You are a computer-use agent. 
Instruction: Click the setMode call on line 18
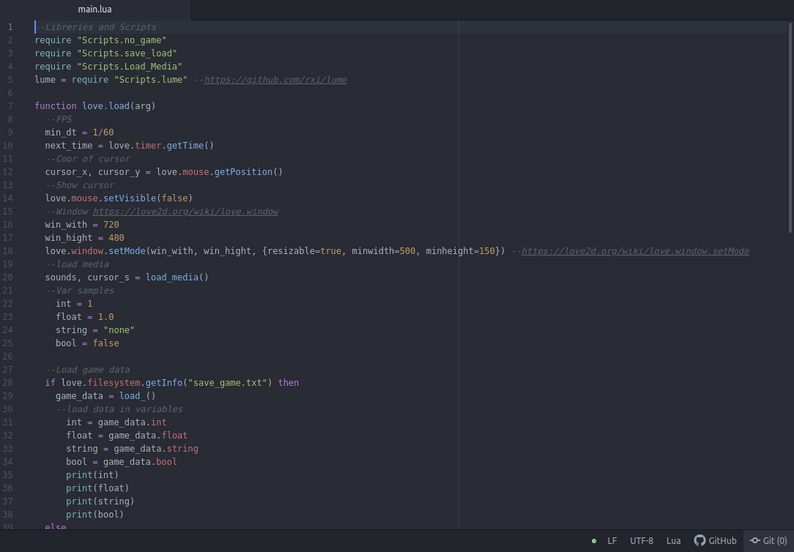(127, 251)
